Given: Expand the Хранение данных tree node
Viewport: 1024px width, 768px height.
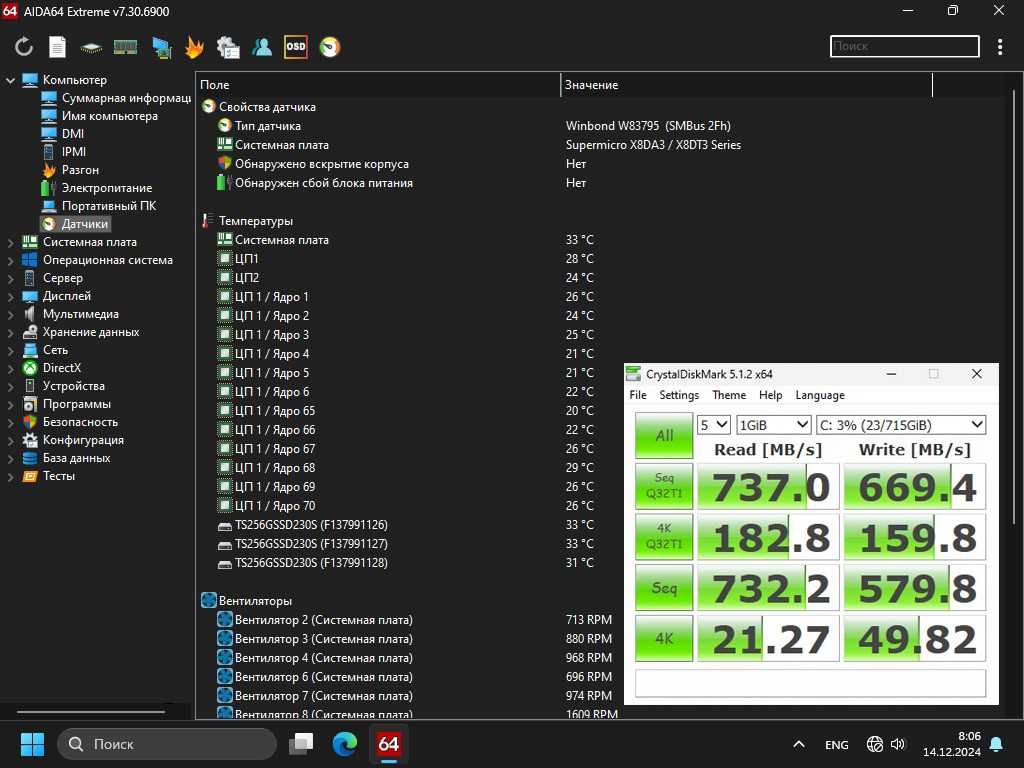Looking at the screenshot, I should [10, 332].
